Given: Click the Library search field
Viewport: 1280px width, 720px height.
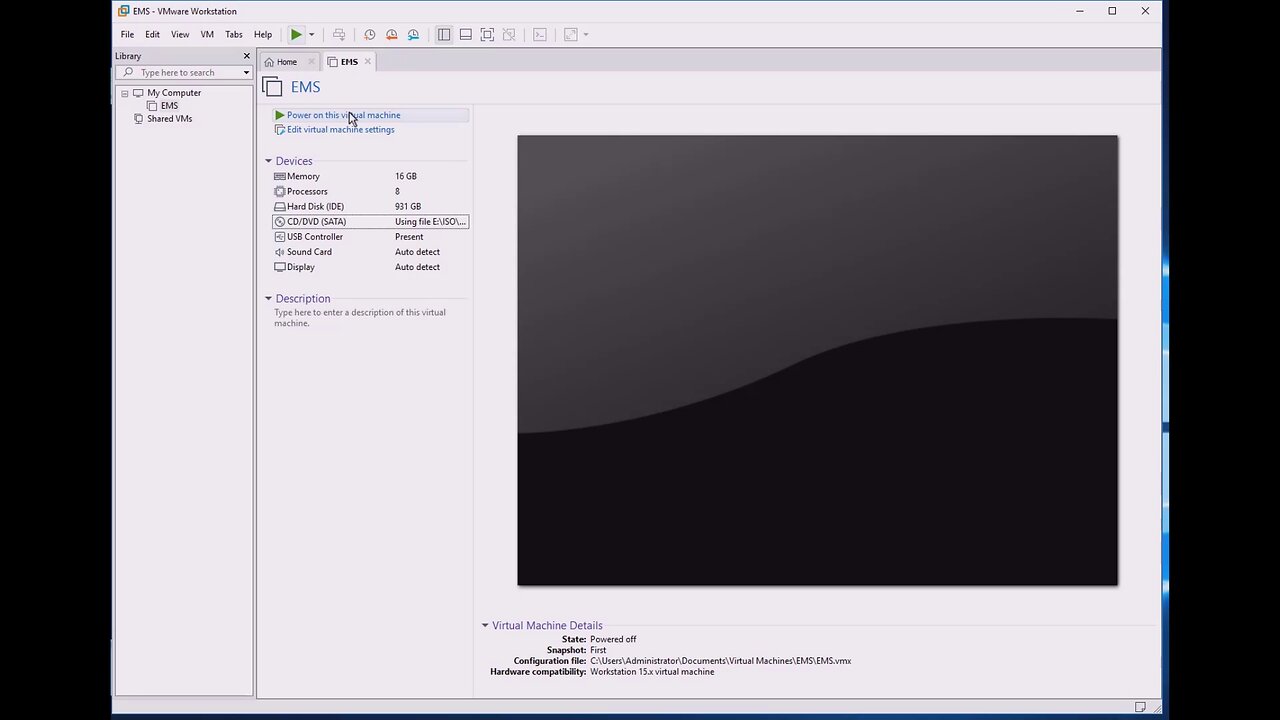Looking at the screenshot, I should (x=183, y=72).
